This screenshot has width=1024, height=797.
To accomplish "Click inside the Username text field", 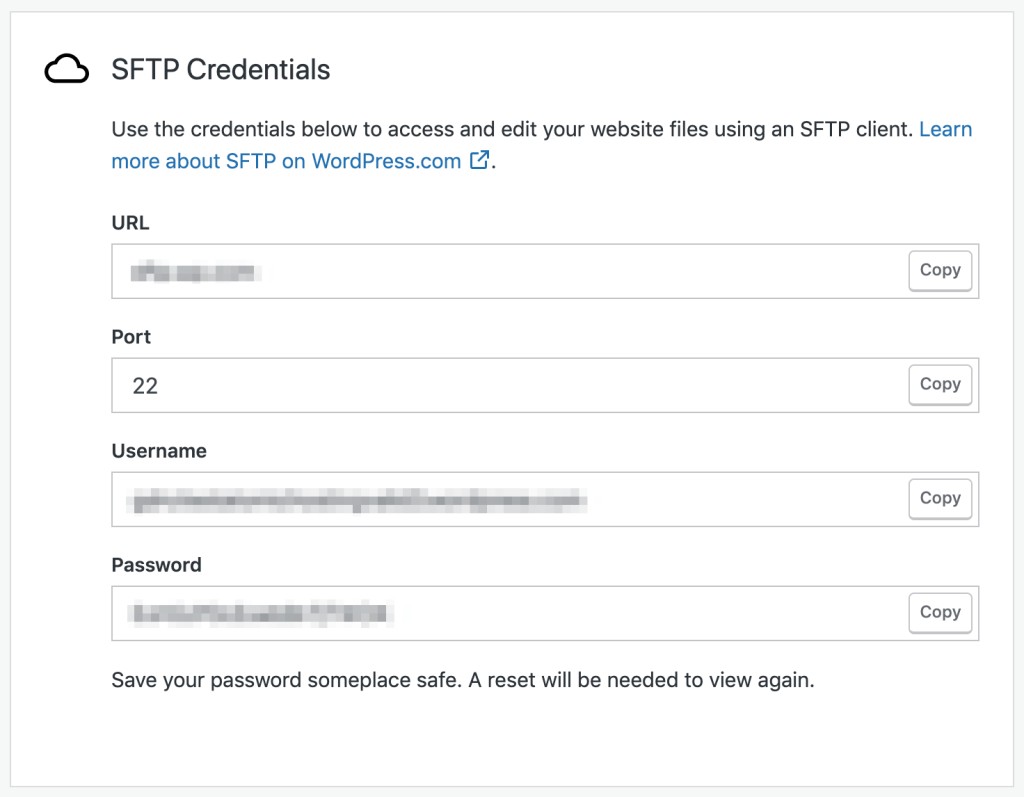I will [x=509, y=499].
